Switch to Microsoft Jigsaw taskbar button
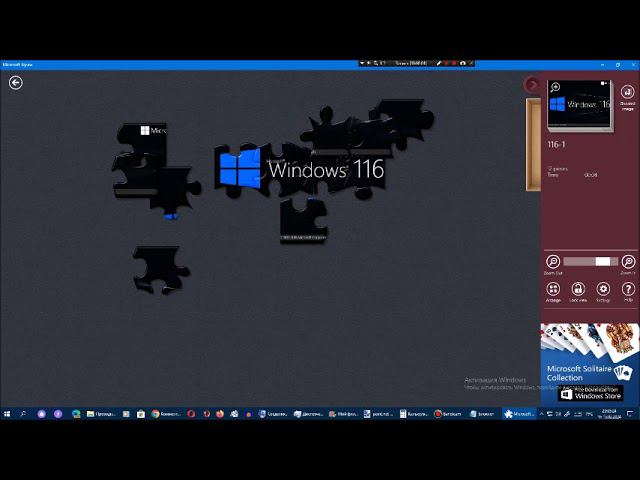Screen dimensions: 640x480 519,414
